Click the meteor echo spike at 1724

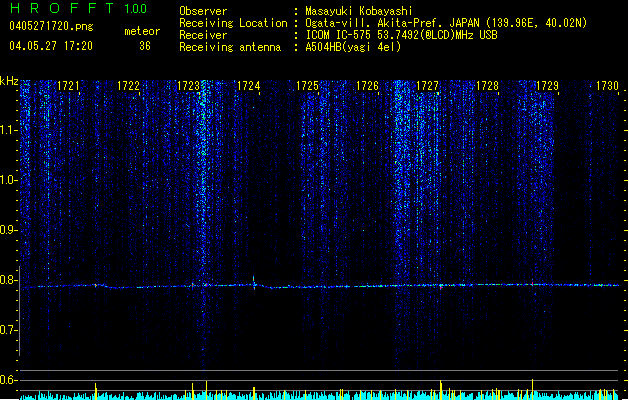pos(254,282)
